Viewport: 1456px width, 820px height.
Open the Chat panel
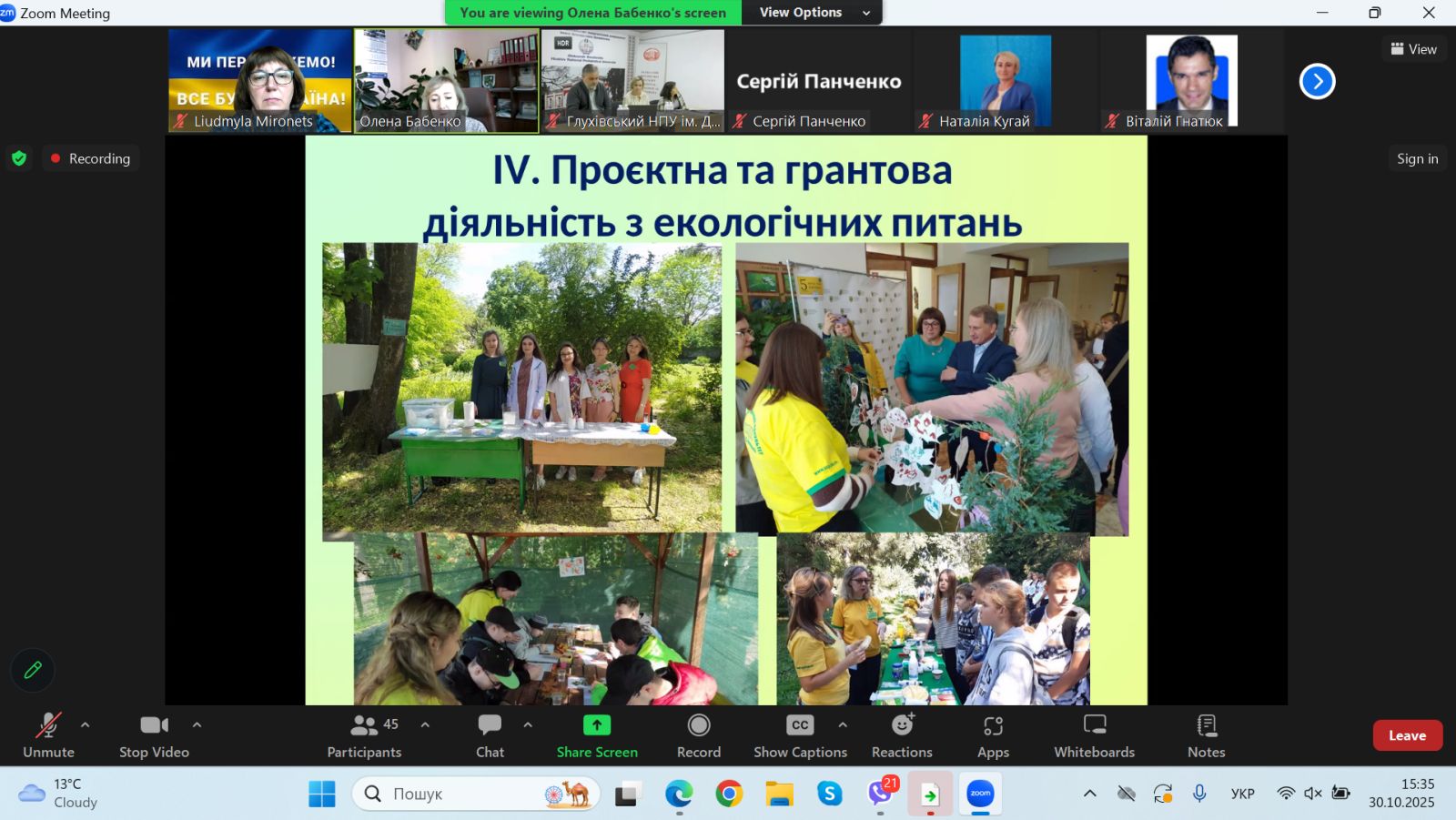coord(490,735)
